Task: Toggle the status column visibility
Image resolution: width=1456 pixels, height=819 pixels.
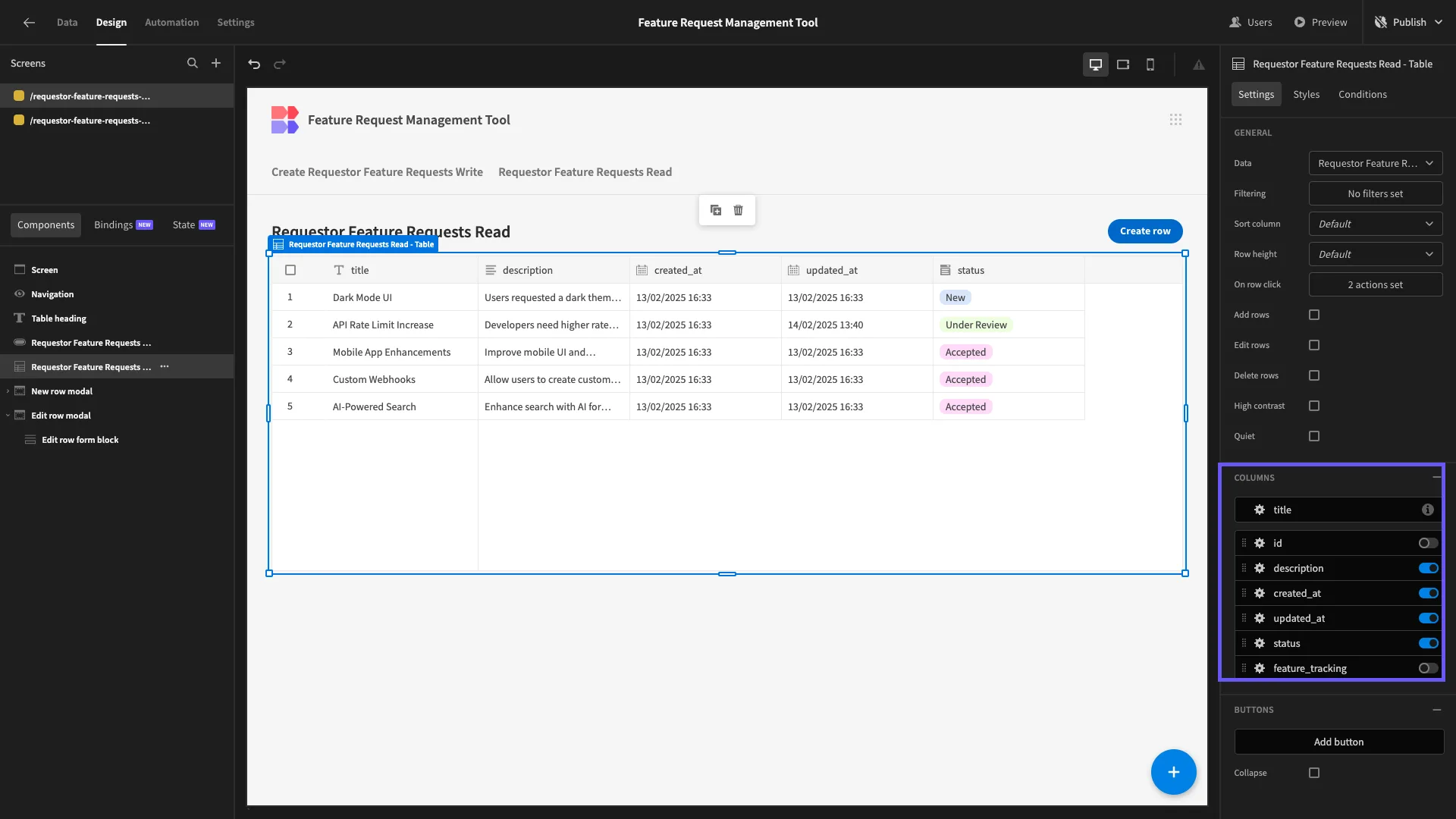Action: (x=1428, y=643)
